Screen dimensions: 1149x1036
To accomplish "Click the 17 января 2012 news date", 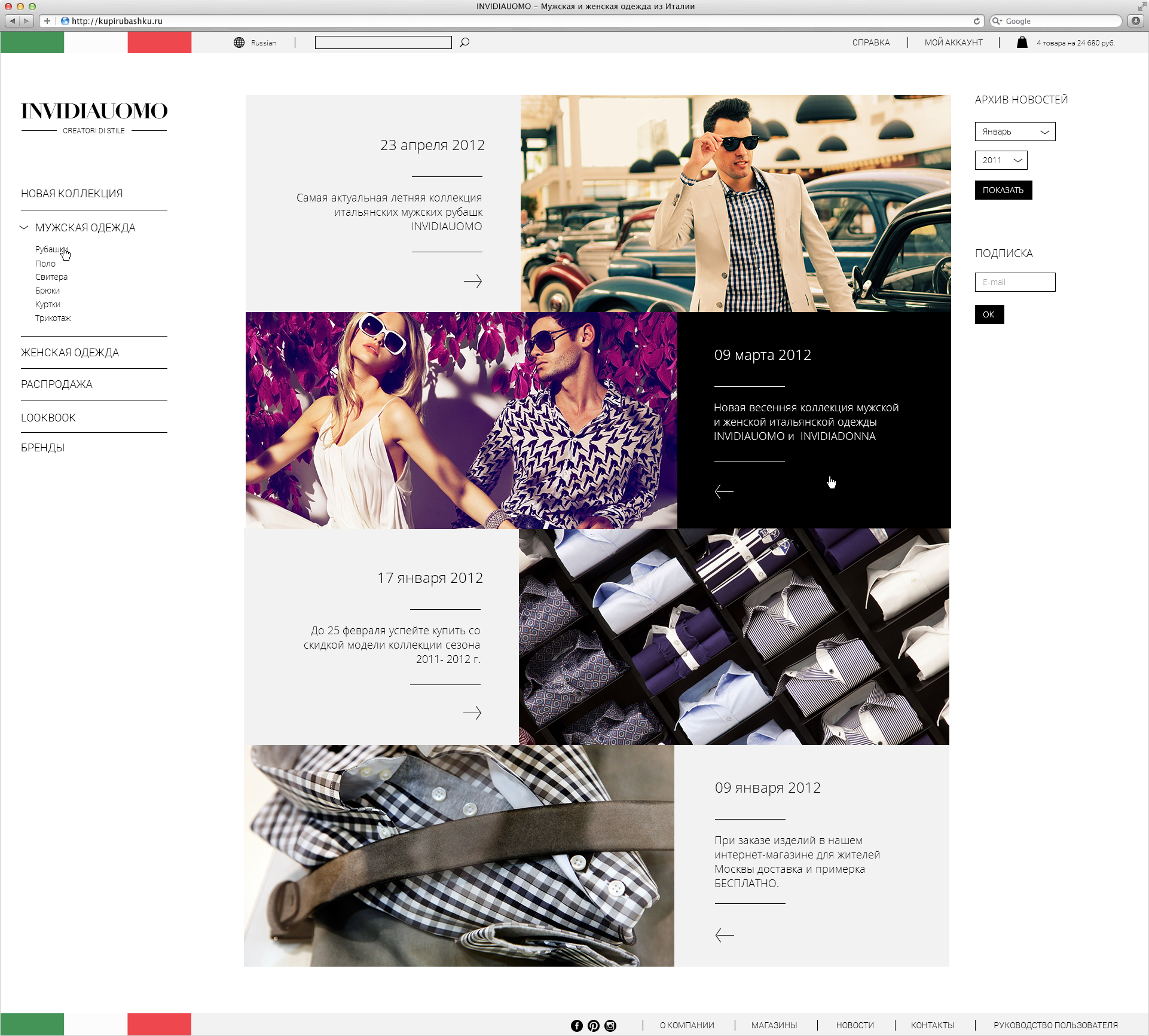I will point(430,578).
